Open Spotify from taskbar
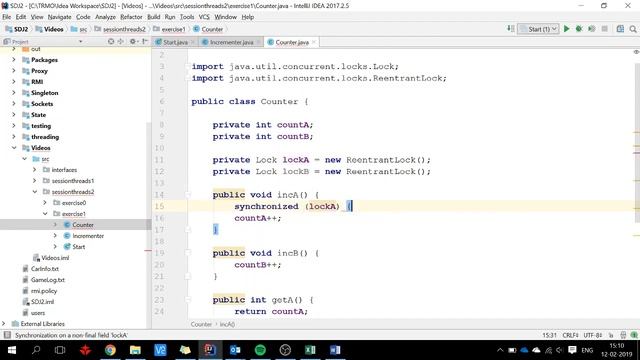This screenshot has width=640, height=360. (x=260, y=350)
